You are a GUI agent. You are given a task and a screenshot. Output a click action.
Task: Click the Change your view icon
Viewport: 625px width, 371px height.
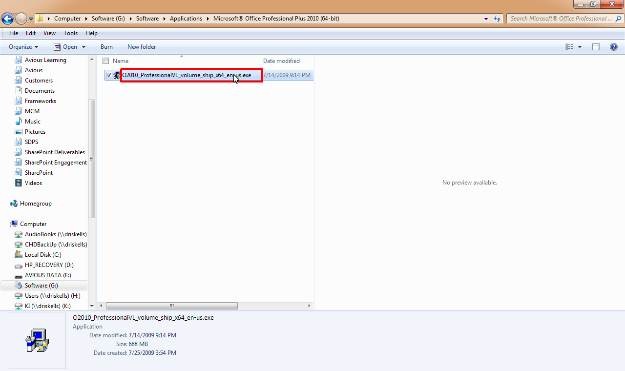(569, 47)
